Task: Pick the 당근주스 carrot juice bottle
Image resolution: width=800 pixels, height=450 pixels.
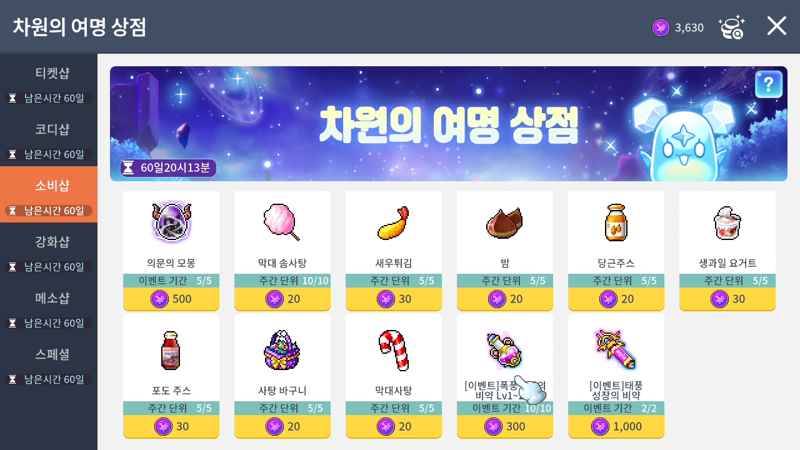Action: pos(616,222)
